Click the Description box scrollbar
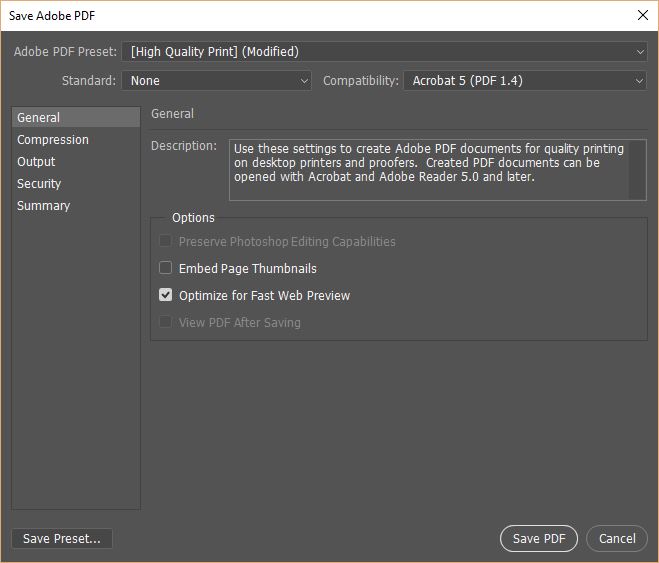The image size is (659, 563). (x=637, y=170)
